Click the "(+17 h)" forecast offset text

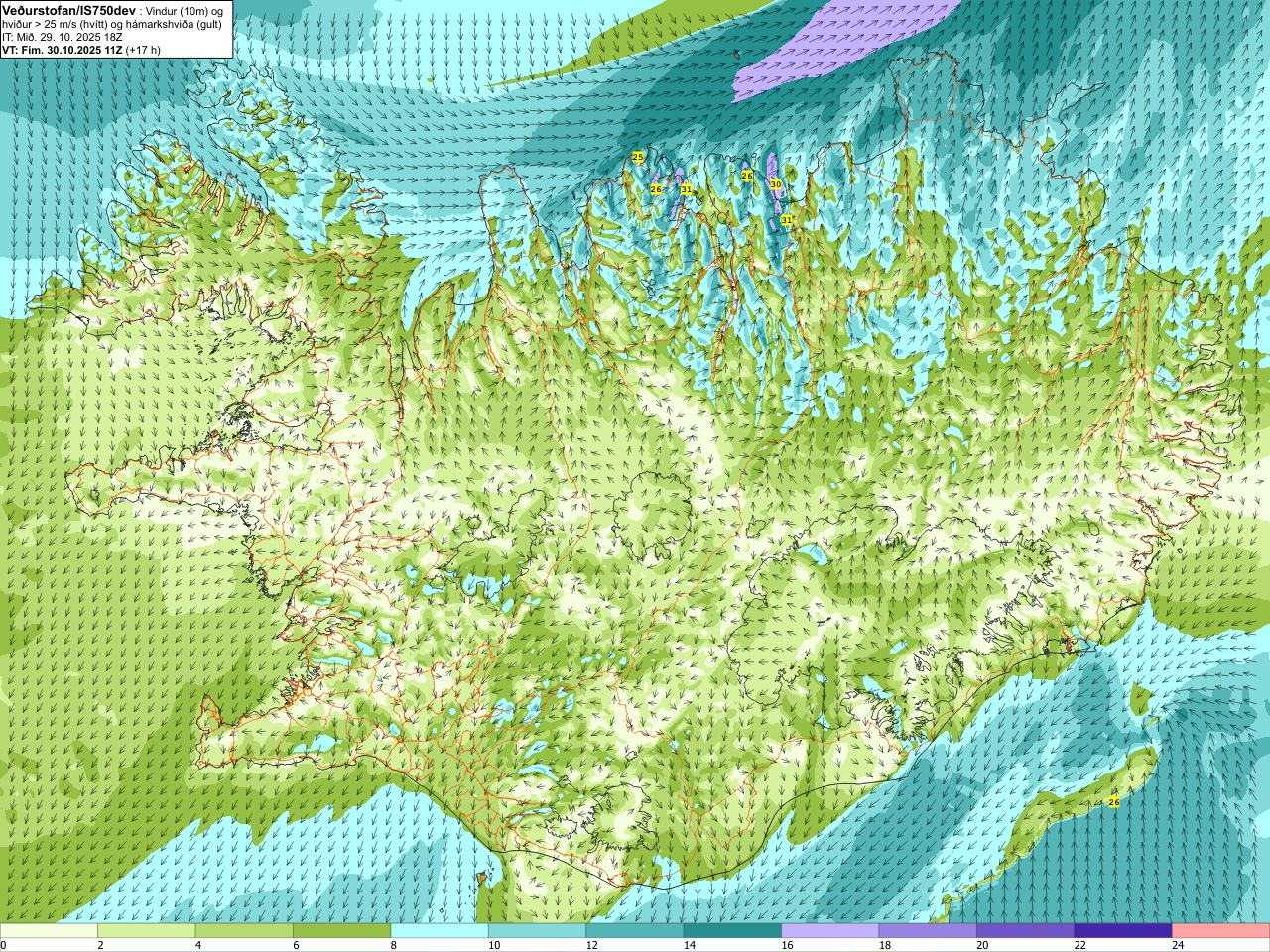point(145,50)
